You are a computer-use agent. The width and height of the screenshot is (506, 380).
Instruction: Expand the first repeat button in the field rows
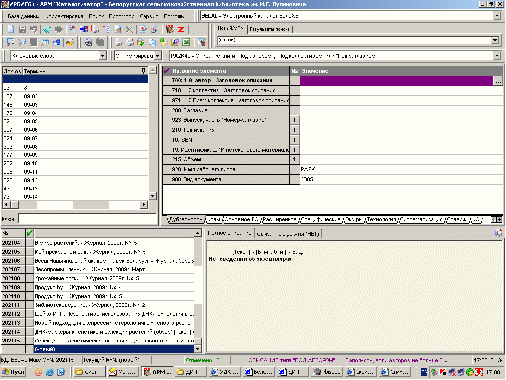(294, 120)
